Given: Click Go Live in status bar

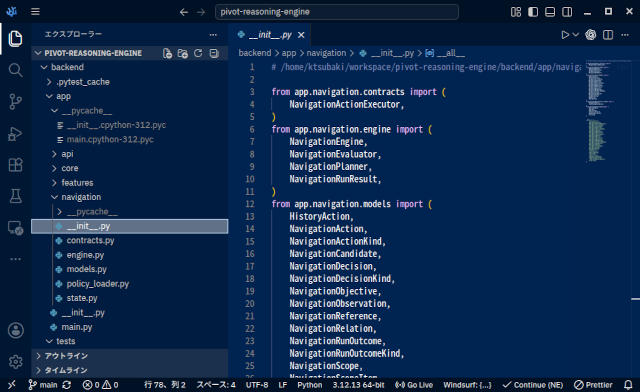Looking at the screenshot, I should [414, 385].
